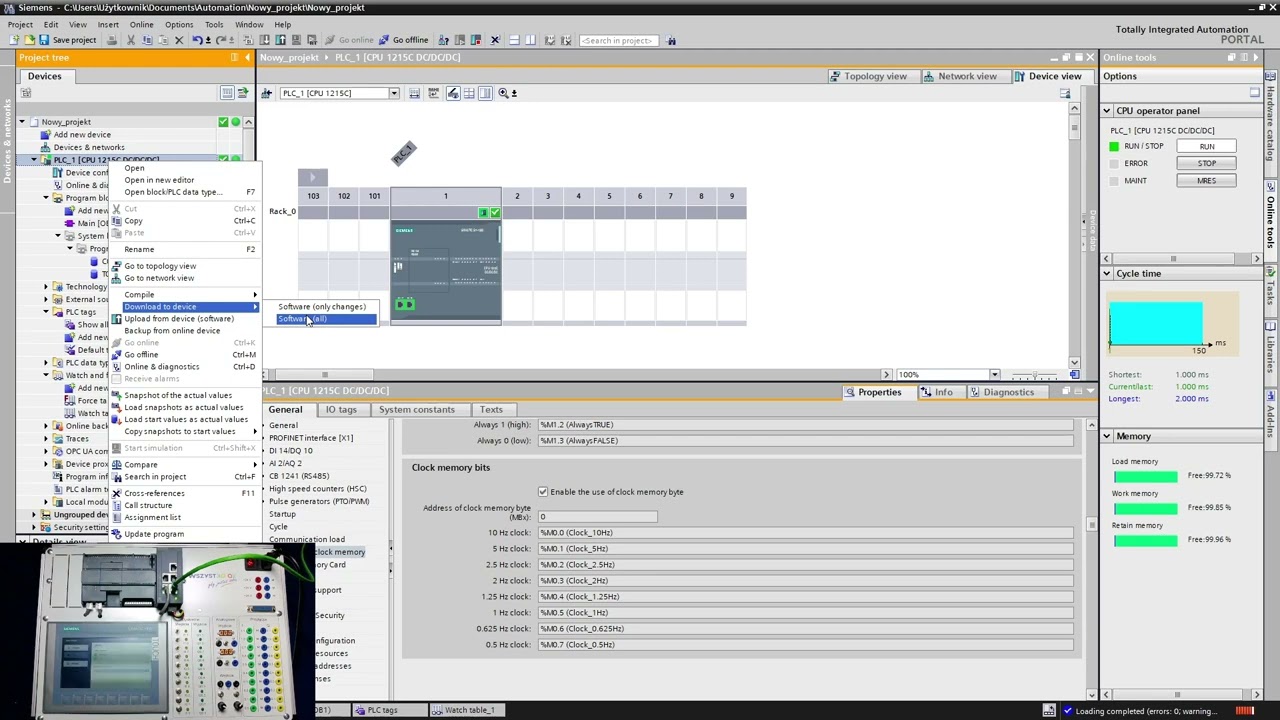The height and width of the screenshot is (720, 1280).
Task: Open the Online menu
Action: 141,24
